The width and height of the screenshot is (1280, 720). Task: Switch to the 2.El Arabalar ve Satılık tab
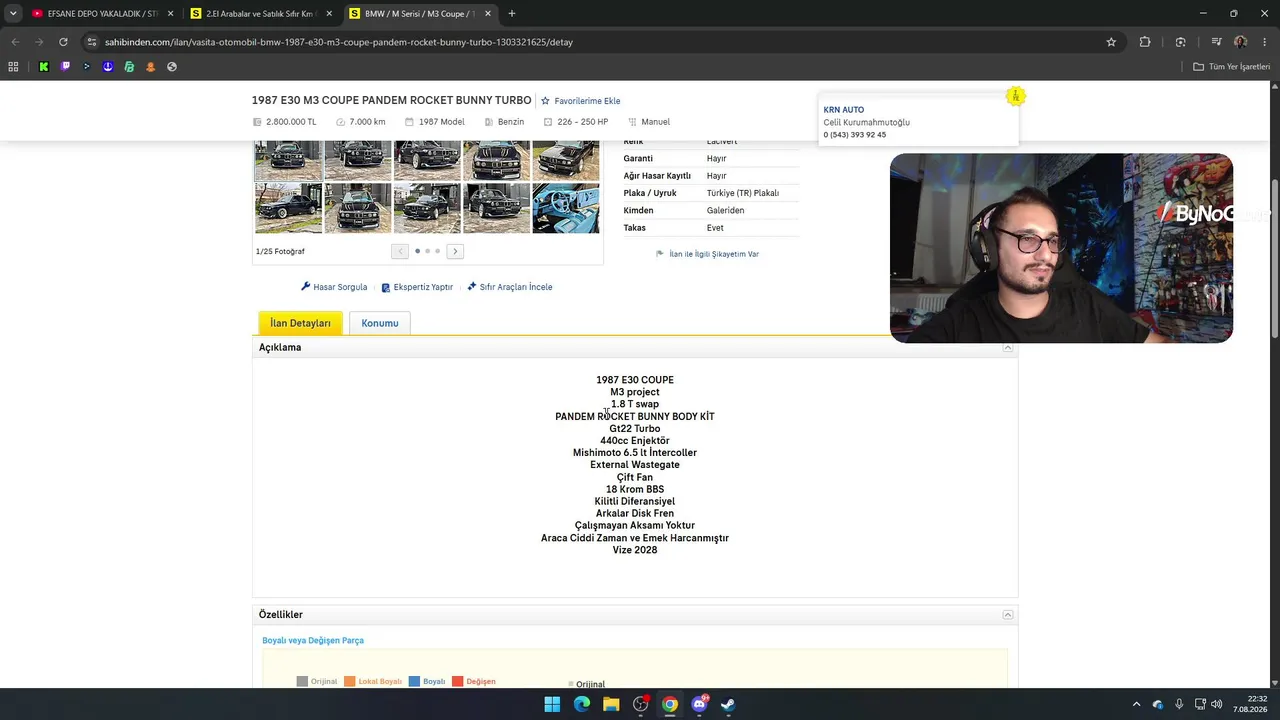tap(262, 14)
